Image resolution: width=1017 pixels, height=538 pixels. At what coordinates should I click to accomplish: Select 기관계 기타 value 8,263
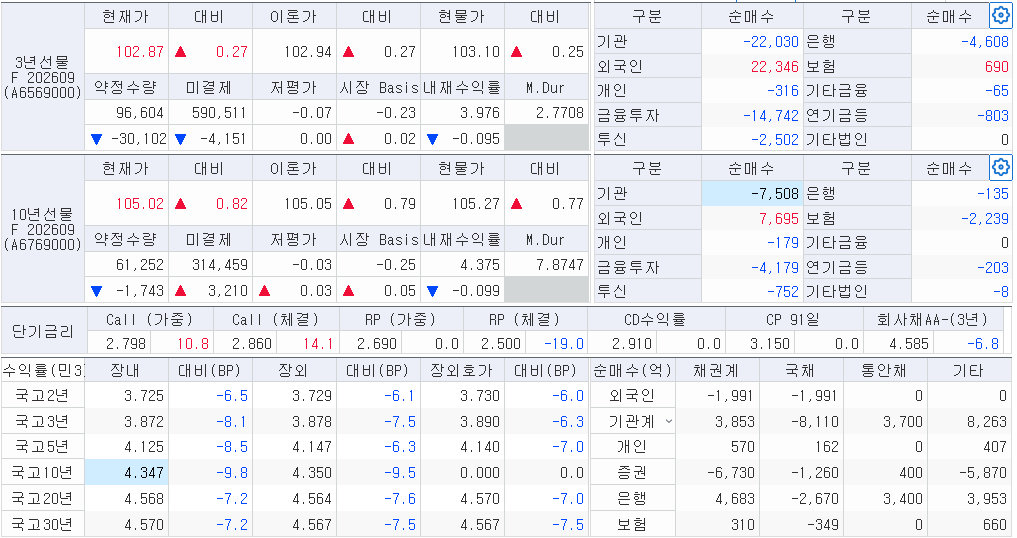pos(987,422)
